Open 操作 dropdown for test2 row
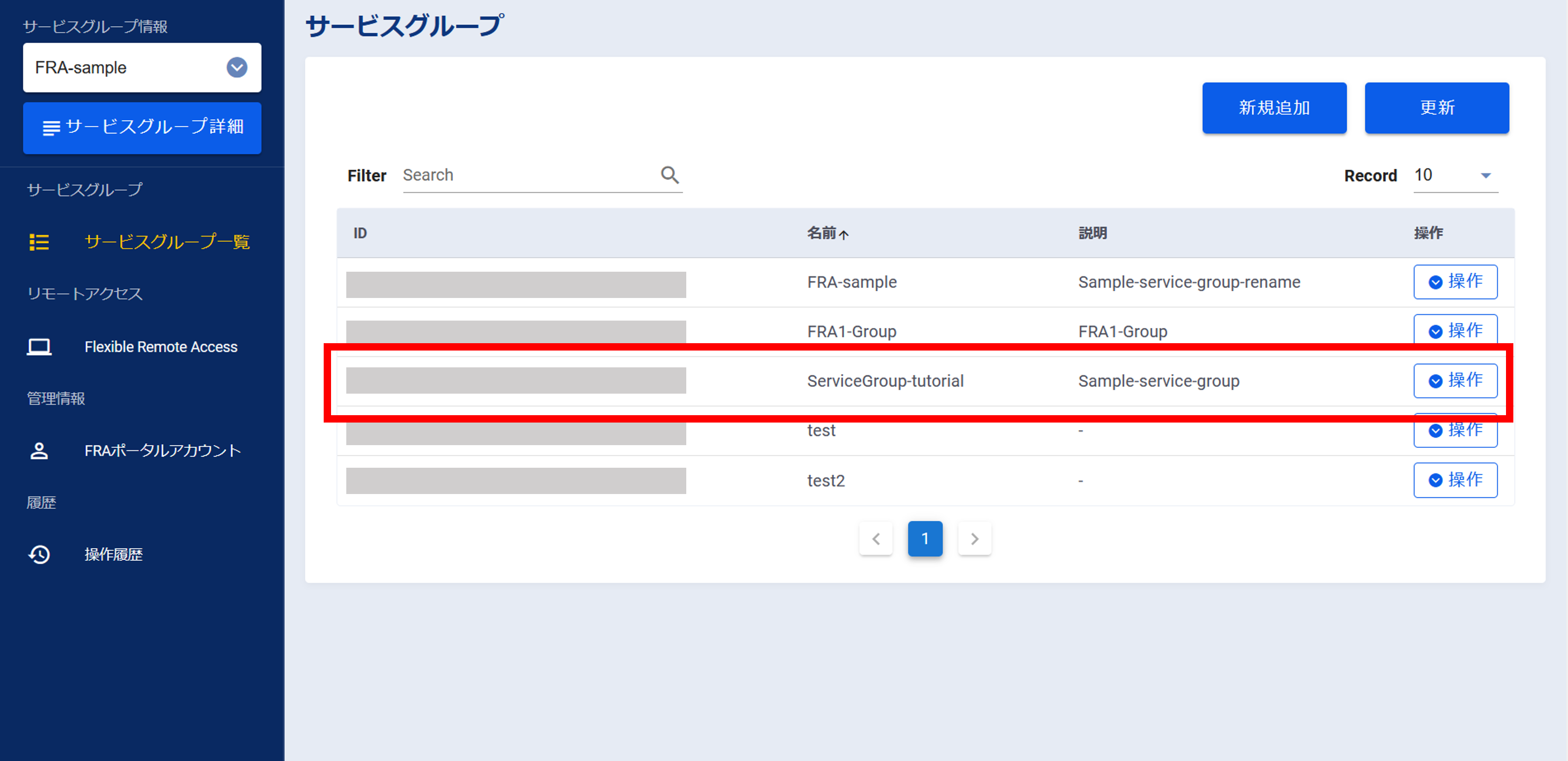 click(1455, 480)
